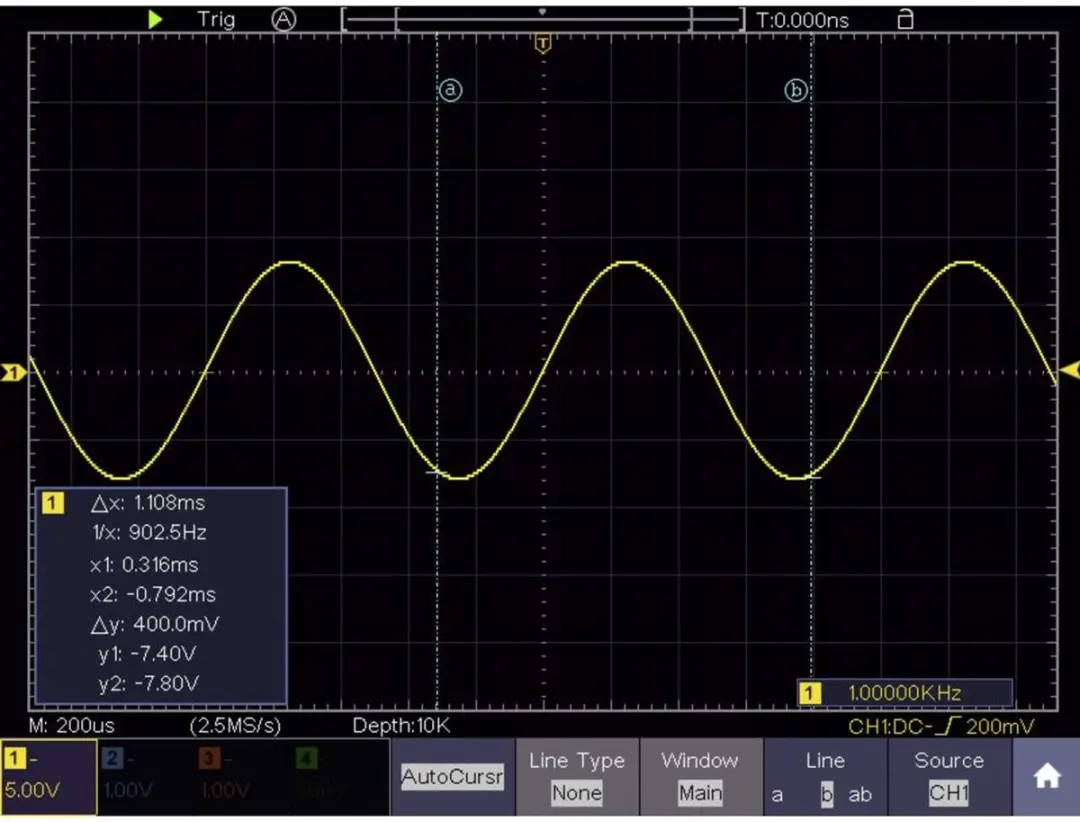Click the rising edge trigger slope icon
This screenshot has width=1080, height=822.
point(948,726)
